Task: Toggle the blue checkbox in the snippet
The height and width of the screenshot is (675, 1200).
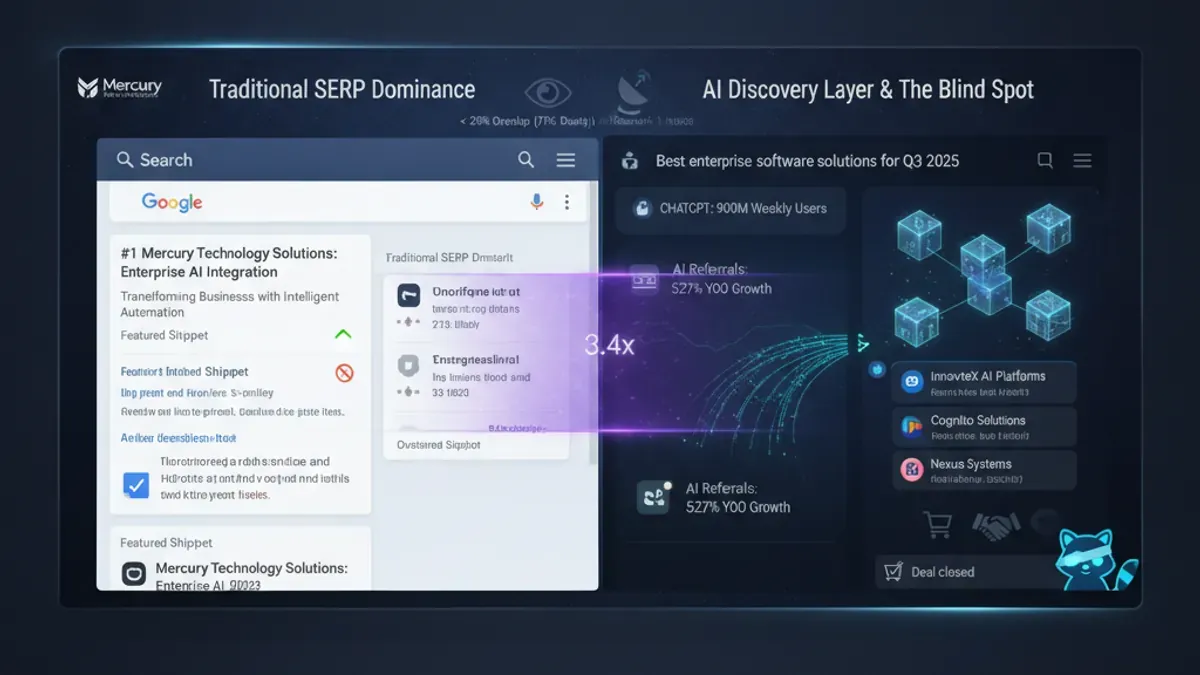Action: click(135, 485)
